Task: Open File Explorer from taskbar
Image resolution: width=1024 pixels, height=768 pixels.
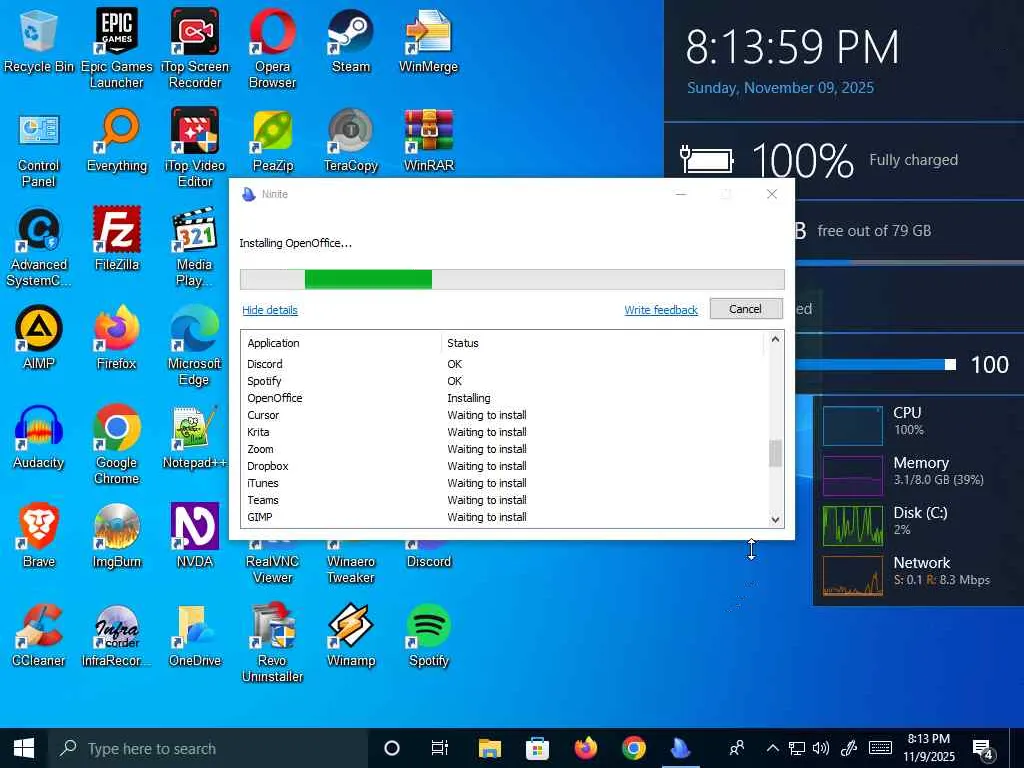Action: pos(490,748)
